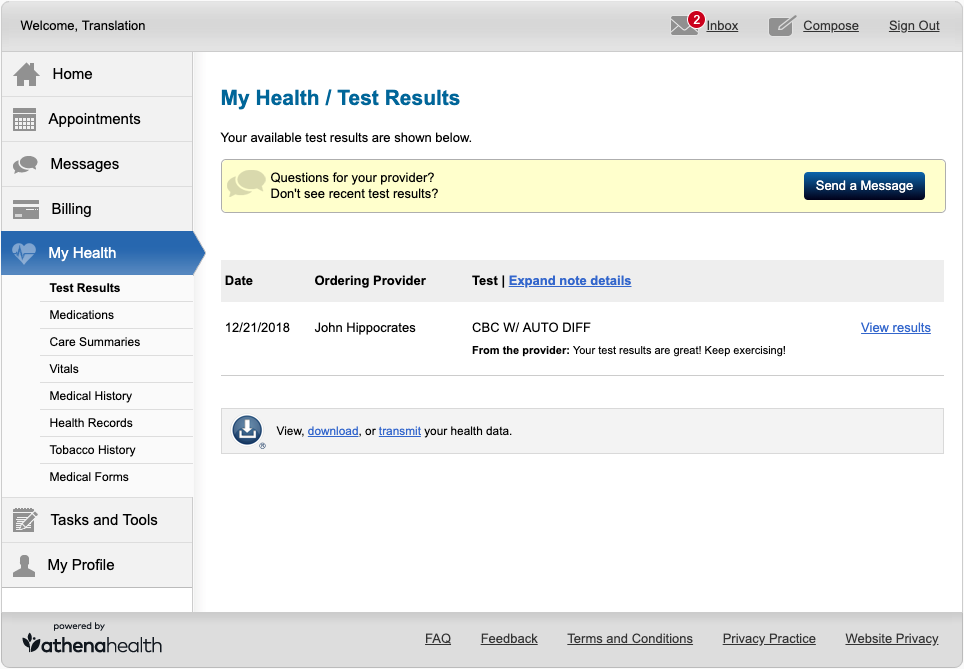
Task: Click Expand note details link
Action: click(569, 281)
